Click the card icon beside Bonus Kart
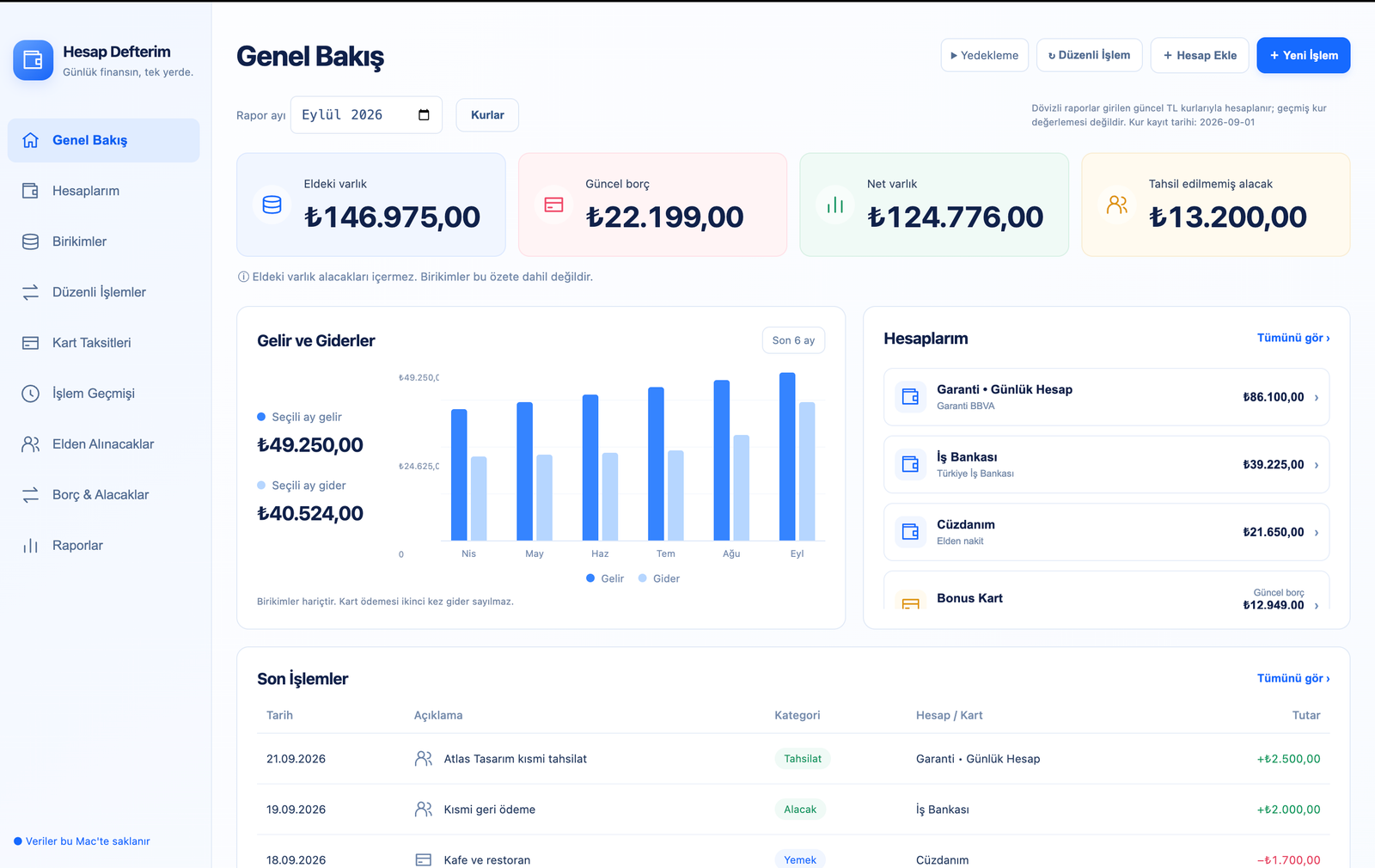This screenshot has height=868, width=1375. pos(910,602)
